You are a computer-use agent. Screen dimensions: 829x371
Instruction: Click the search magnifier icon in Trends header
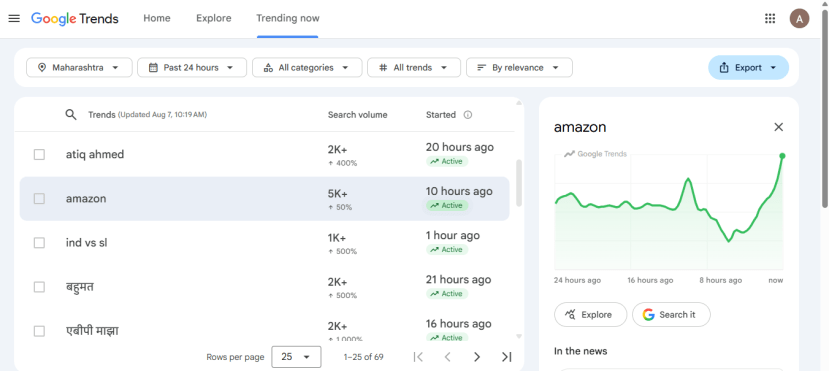pos(71,115)
